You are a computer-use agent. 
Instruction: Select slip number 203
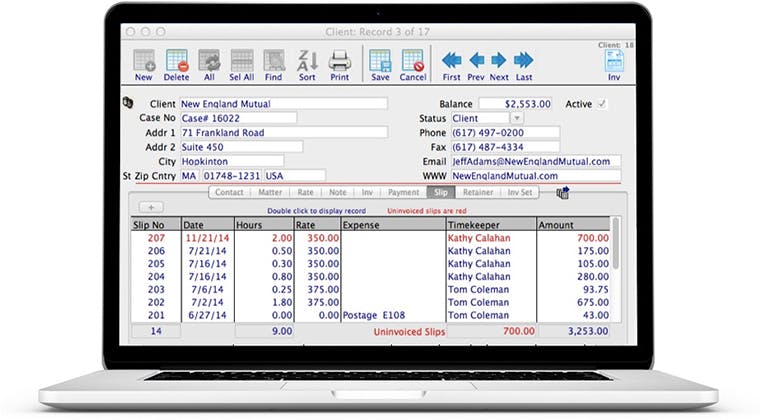(x=156, y=289)
